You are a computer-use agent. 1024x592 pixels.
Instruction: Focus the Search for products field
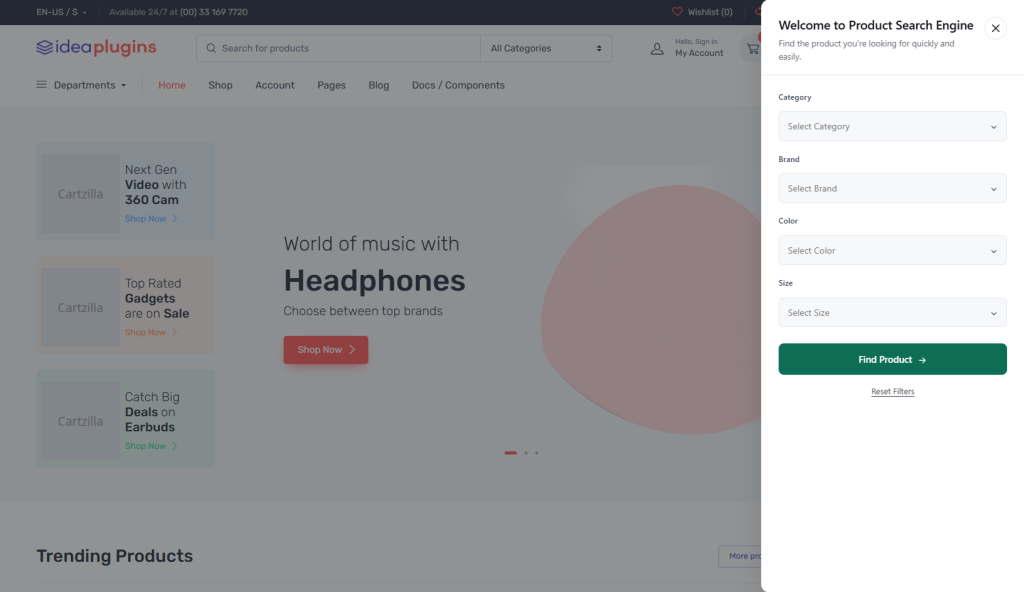point(338,48)
